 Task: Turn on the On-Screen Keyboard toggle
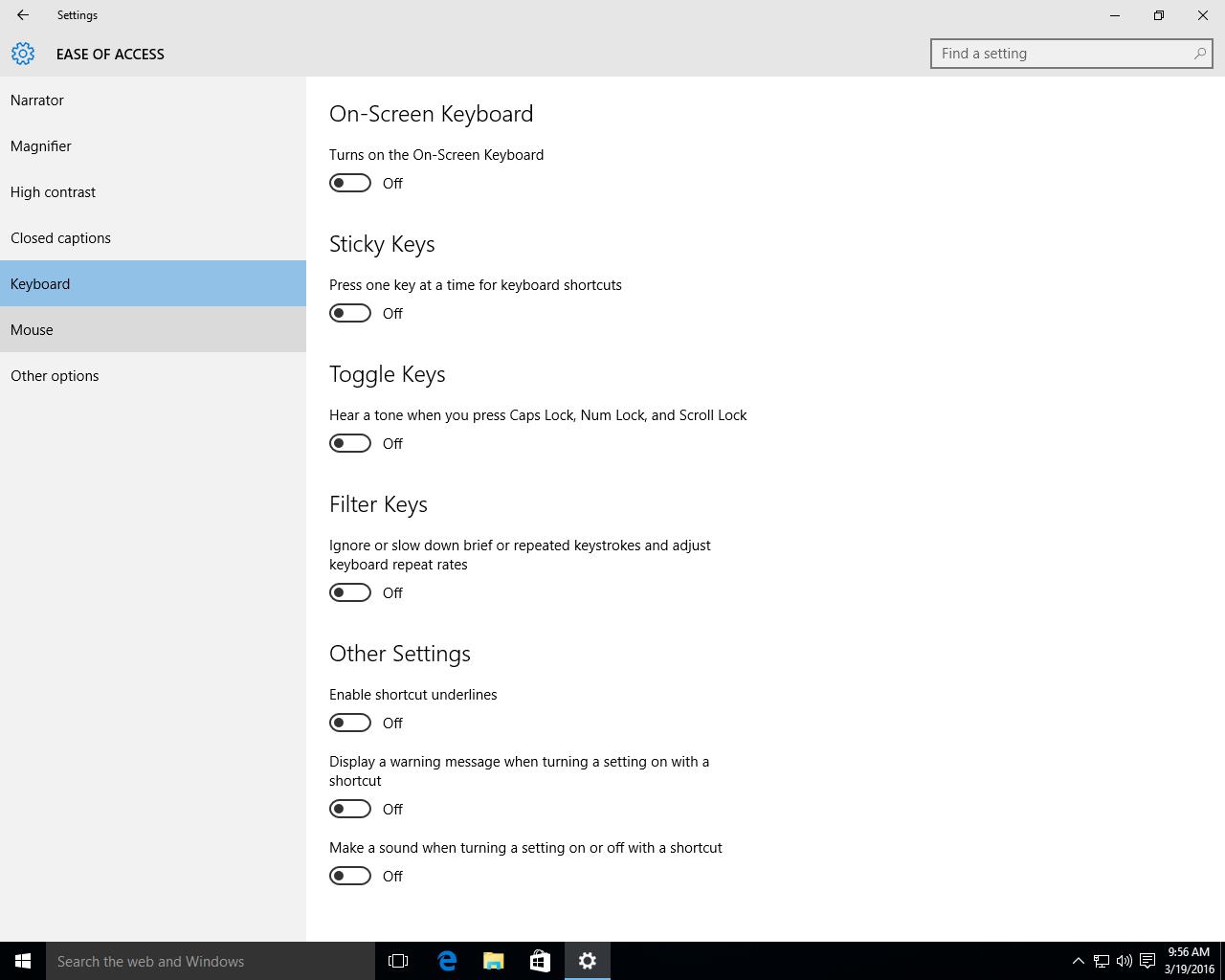350,183
